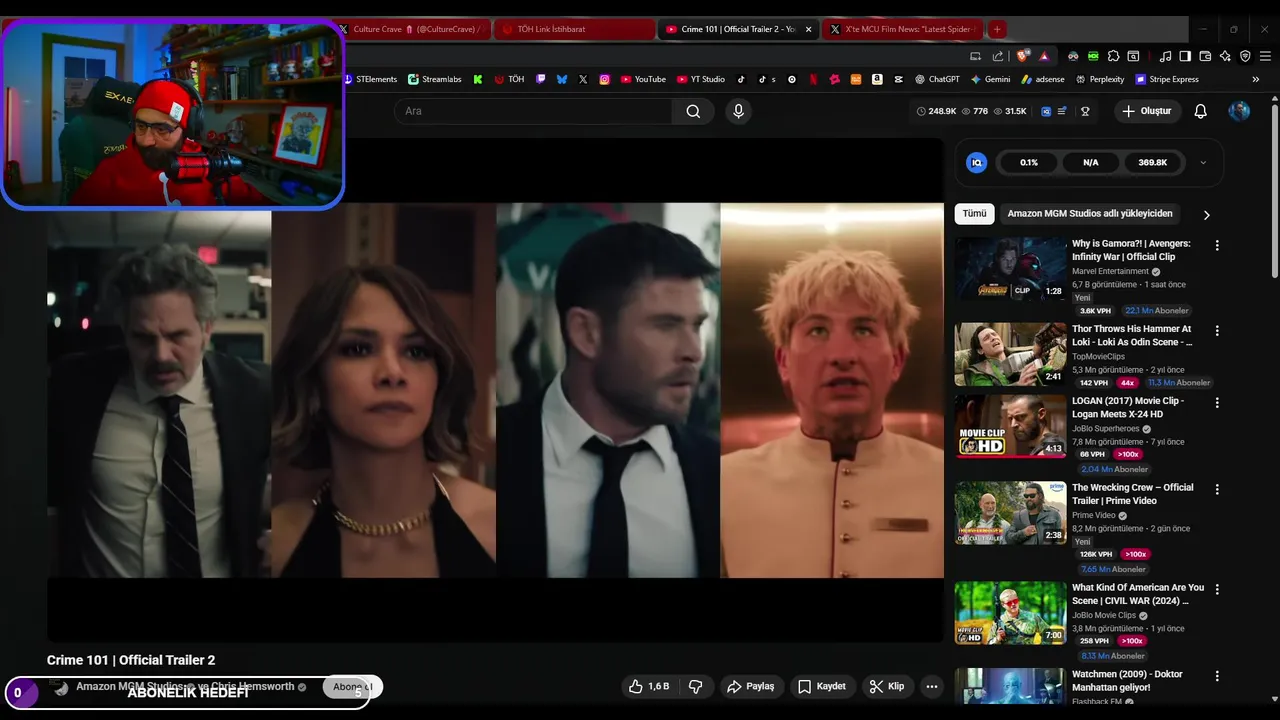Viewport: 1280px width, 720px height.
Task: Click the share page icon in address bar
Action: click(998, 56)
